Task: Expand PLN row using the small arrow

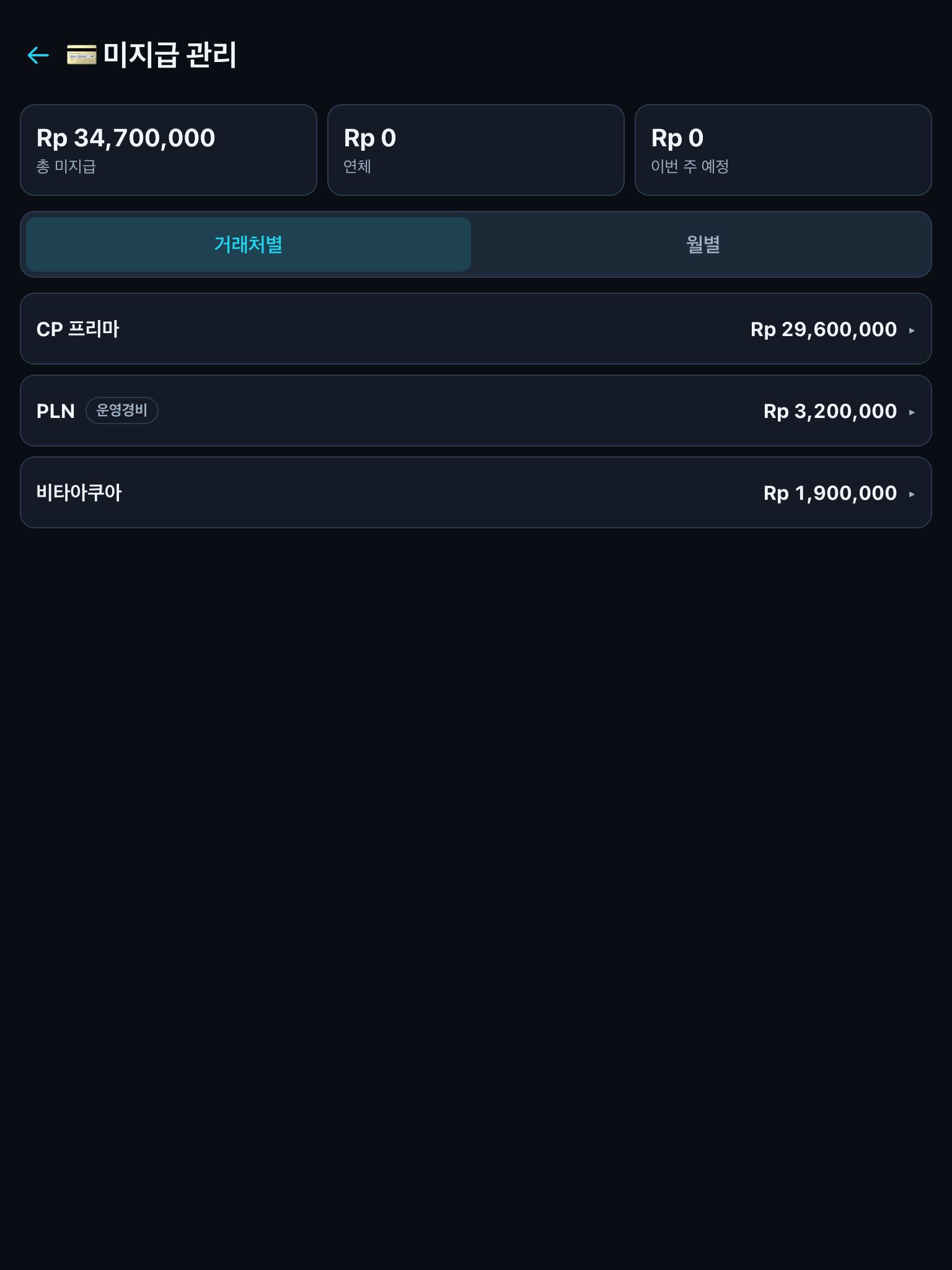Action: (x=912, y=412)
